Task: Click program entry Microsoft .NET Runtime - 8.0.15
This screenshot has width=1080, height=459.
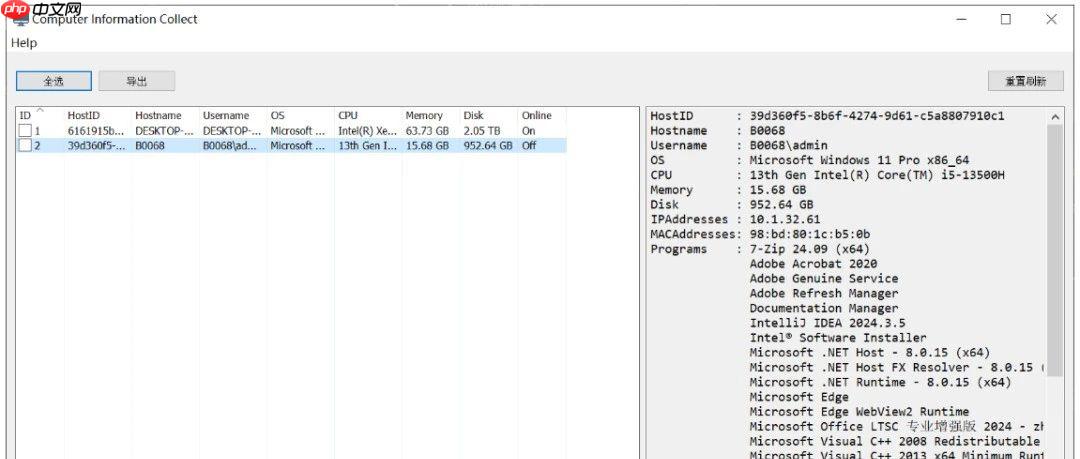Action: coord(880,382)
